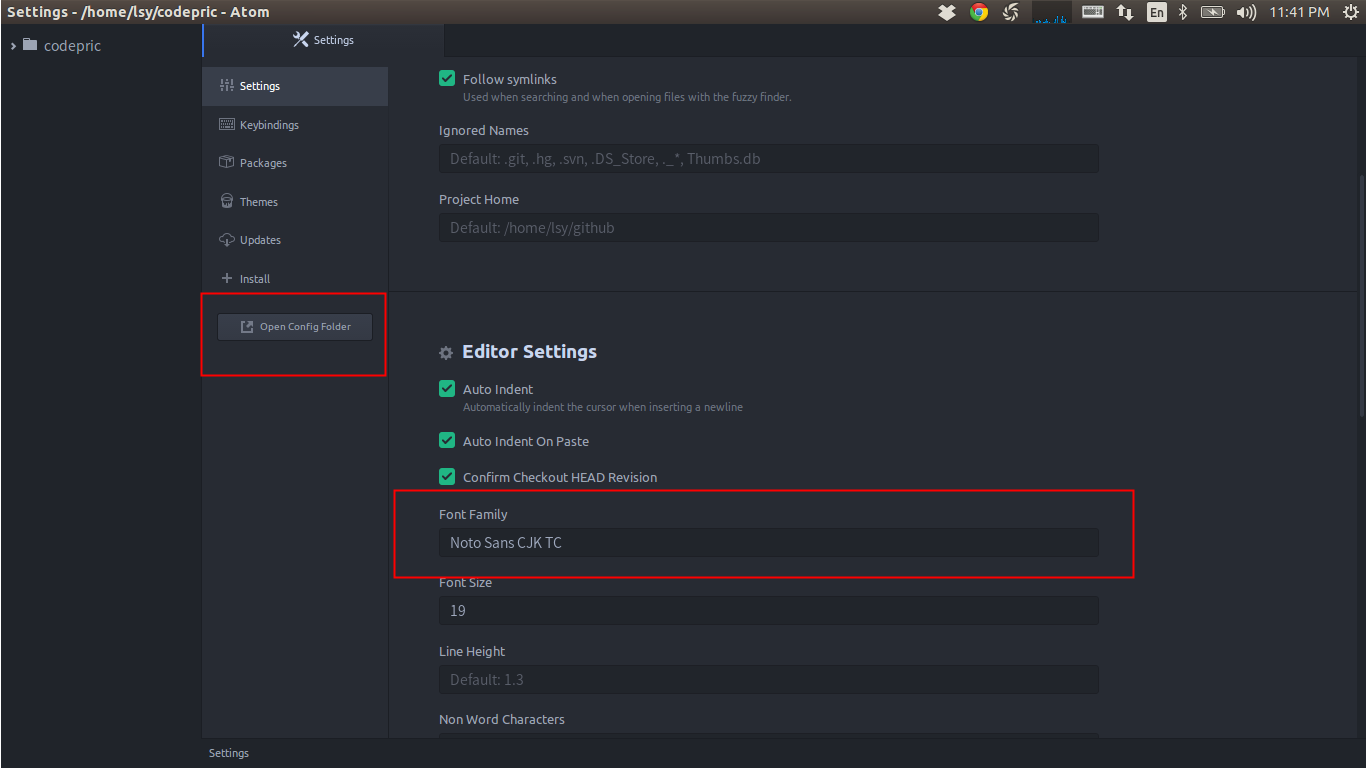Click the Line Height input field

coord(768,680)
